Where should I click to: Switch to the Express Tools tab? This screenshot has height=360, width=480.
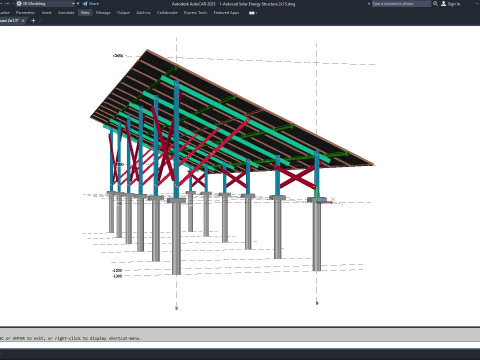pos(195,13)
